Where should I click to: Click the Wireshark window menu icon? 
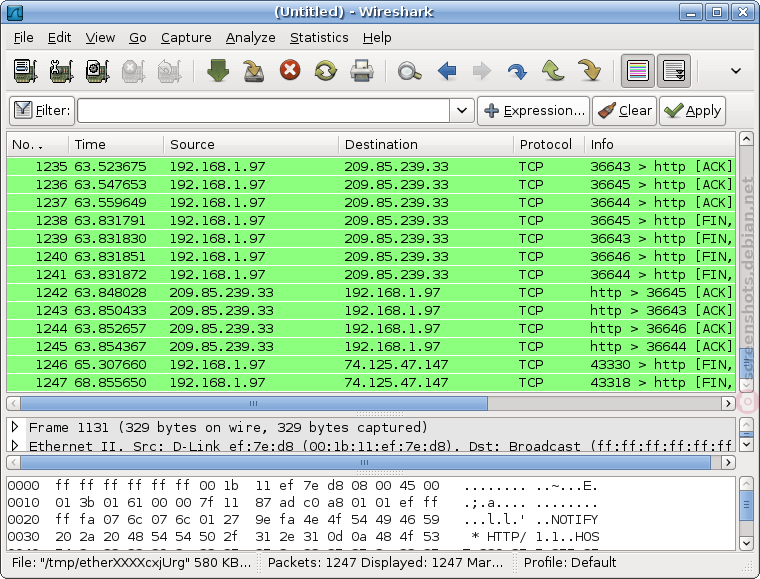click(14, 12)
